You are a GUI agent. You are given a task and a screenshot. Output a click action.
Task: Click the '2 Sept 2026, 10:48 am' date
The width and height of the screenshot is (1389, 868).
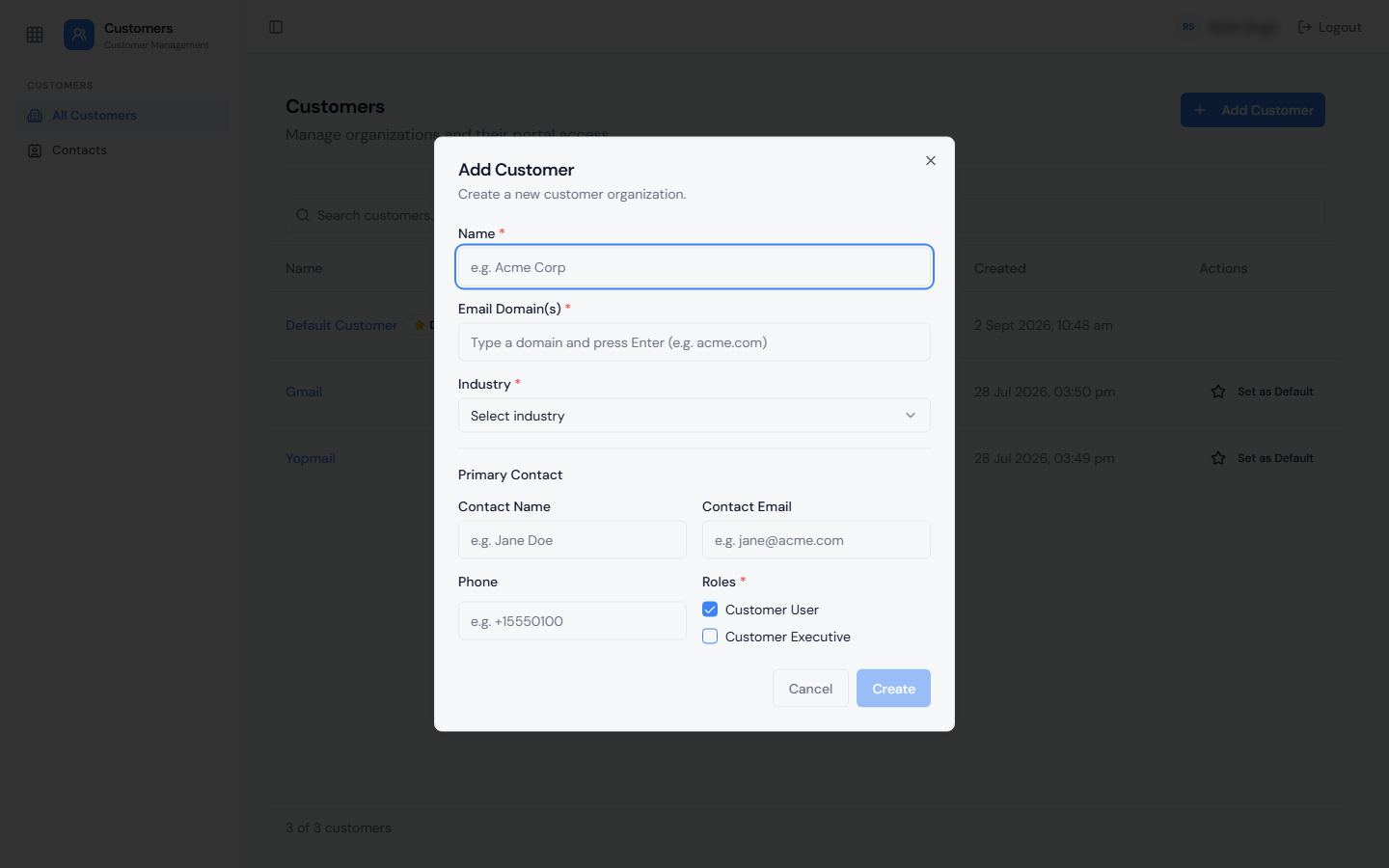tap(1044, 325)
